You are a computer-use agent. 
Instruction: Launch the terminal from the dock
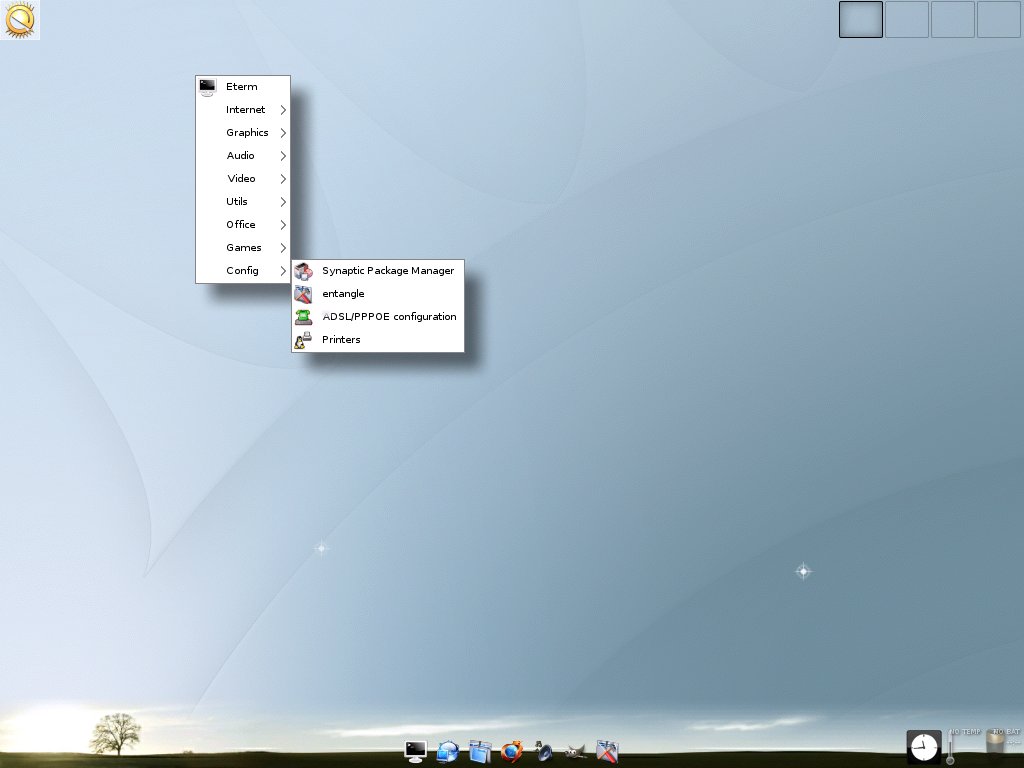(x=416, y=752)
